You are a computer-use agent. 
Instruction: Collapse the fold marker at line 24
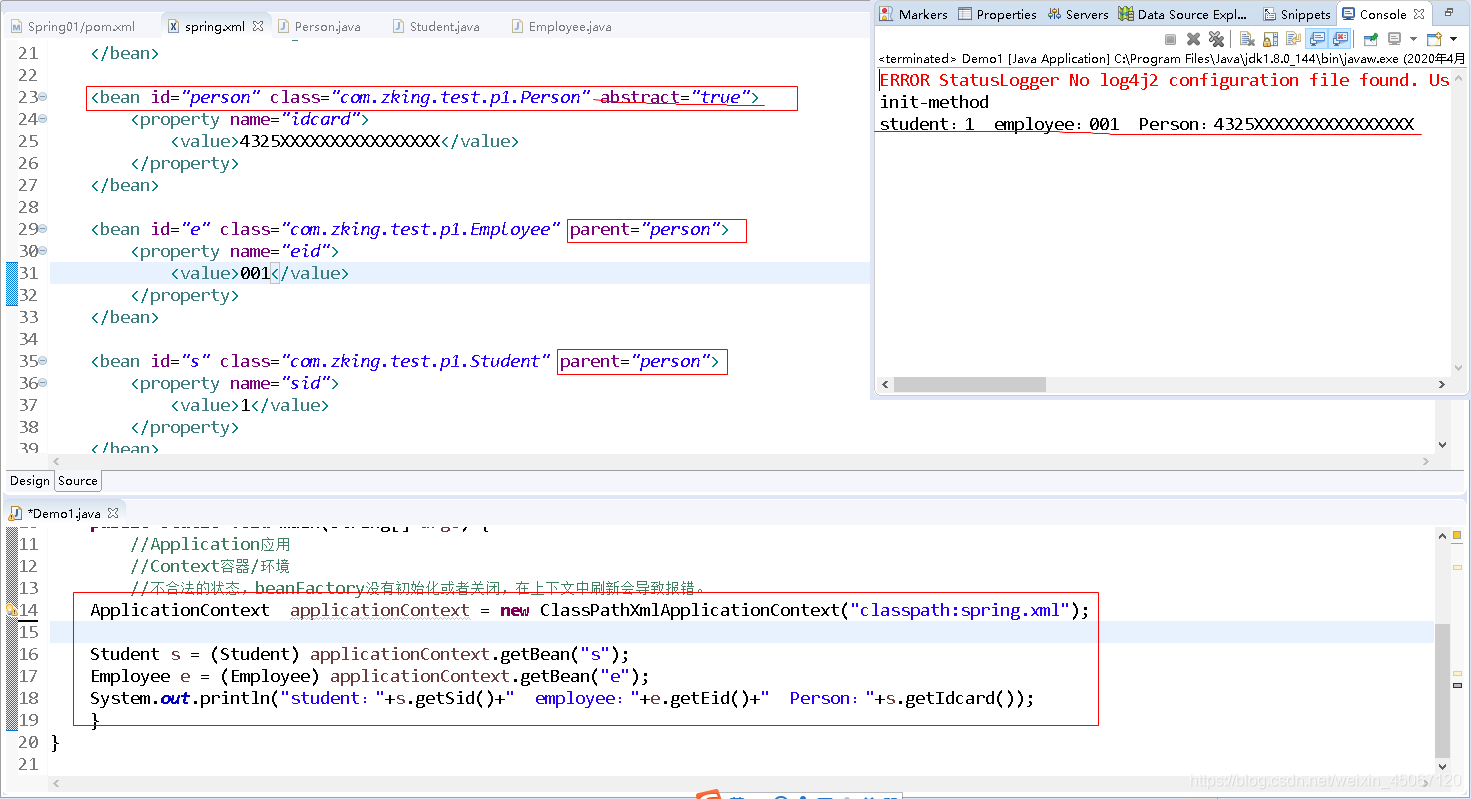point(44,120)
